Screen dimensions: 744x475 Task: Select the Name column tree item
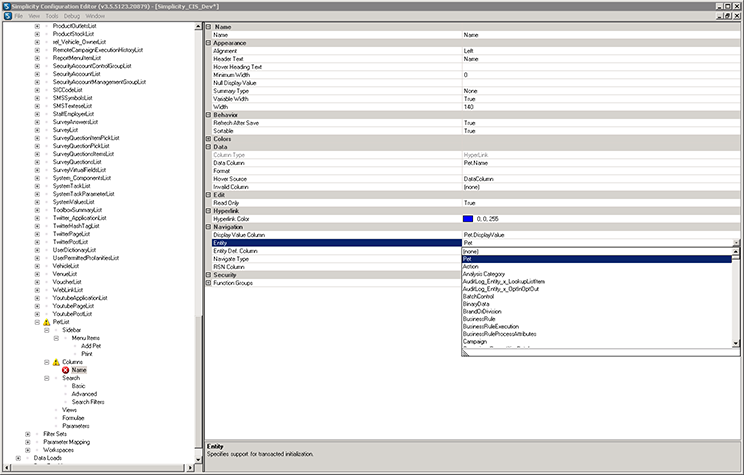click(x=79, y=370)
